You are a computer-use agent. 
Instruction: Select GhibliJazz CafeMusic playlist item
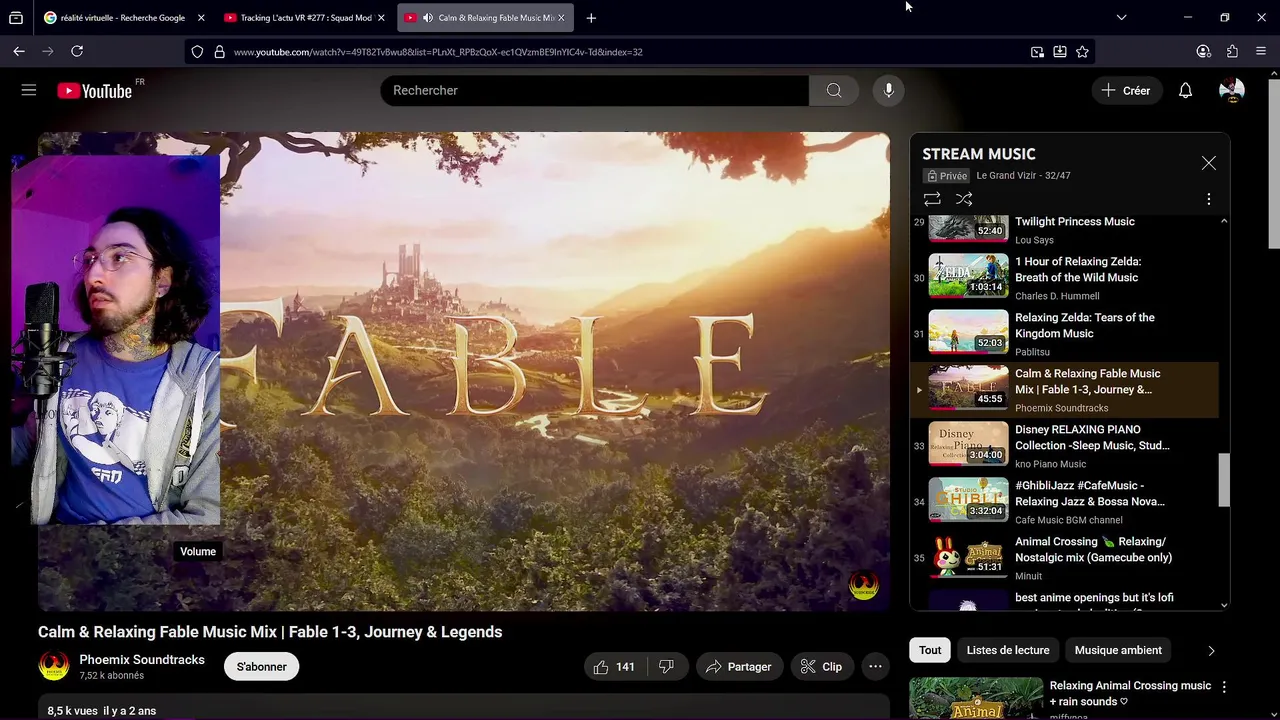(x=1064, y=502)
